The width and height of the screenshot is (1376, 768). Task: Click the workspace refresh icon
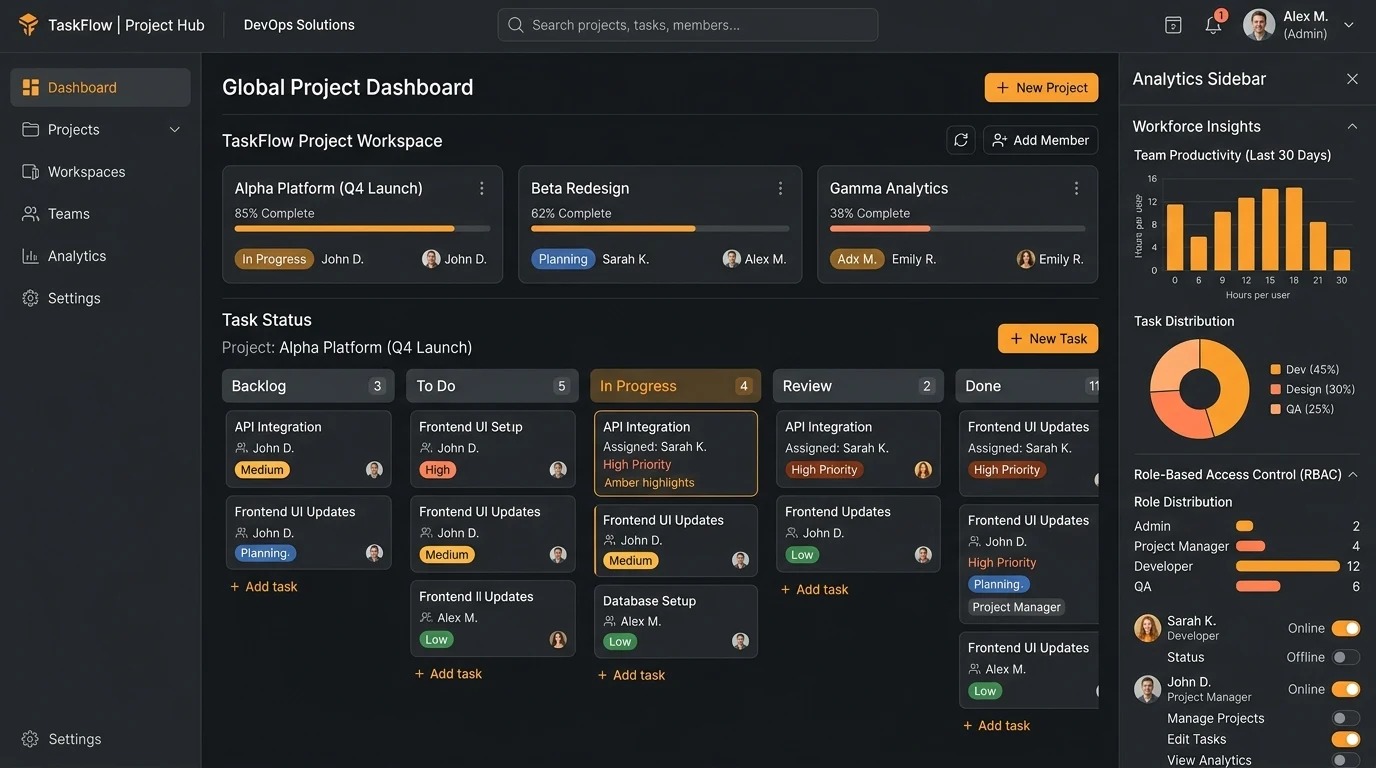coord(961,140)
